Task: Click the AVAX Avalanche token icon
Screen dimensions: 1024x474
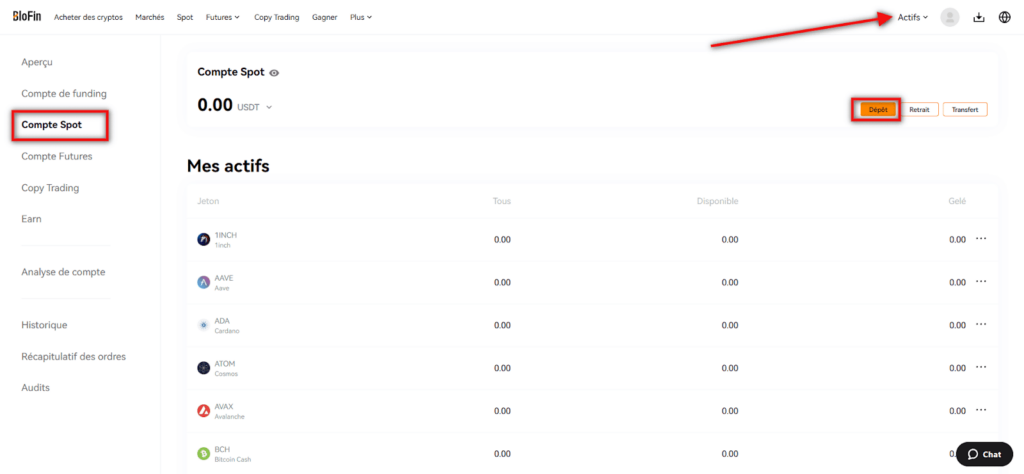Action: 204,411
